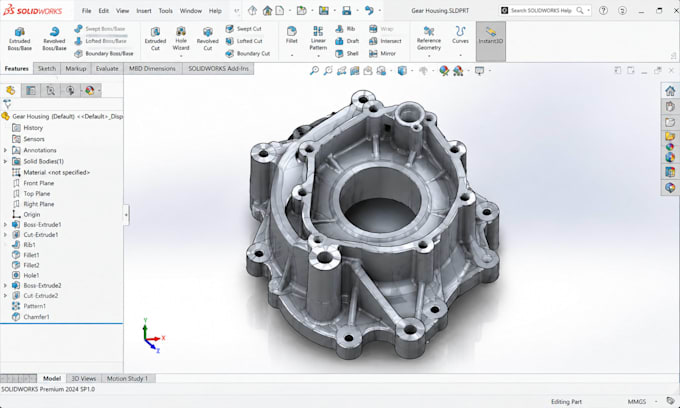
Task: Click the Intersect tool
Action: [x=385, y=41]
